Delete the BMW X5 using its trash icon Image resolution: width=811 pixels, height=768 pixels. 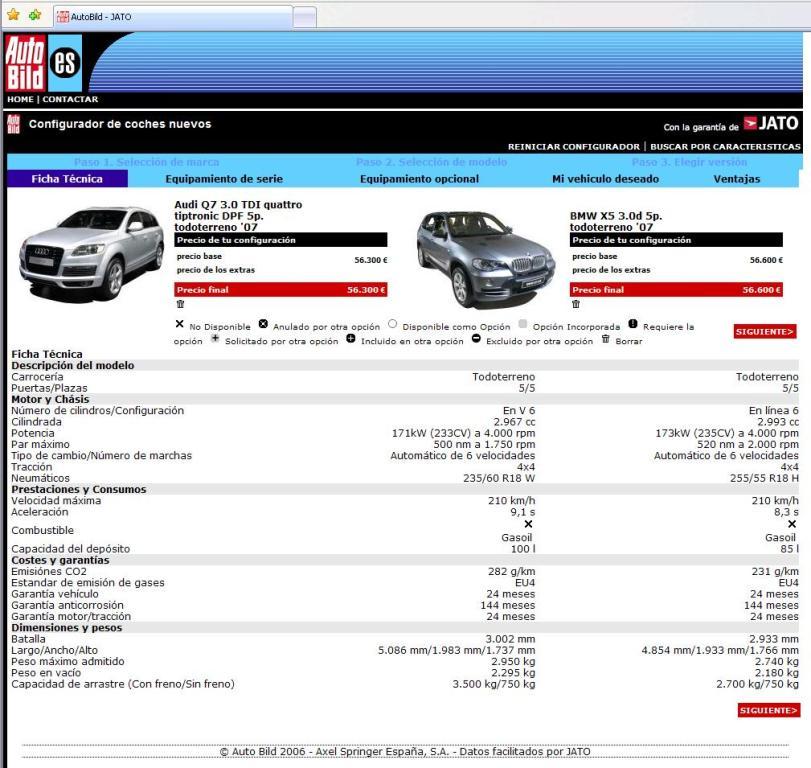tap(576, 304)
